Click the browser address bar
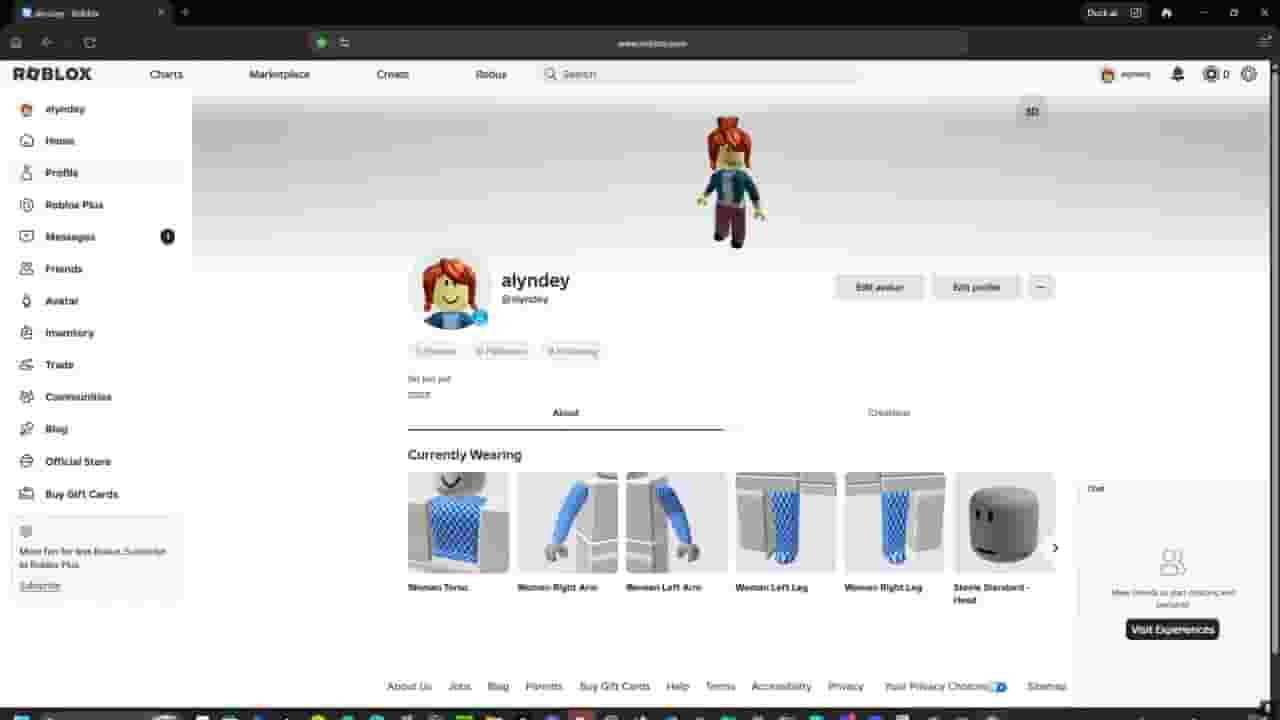Image resolution: width=1280 pixels, height=720 pixels. click(640, 43)
